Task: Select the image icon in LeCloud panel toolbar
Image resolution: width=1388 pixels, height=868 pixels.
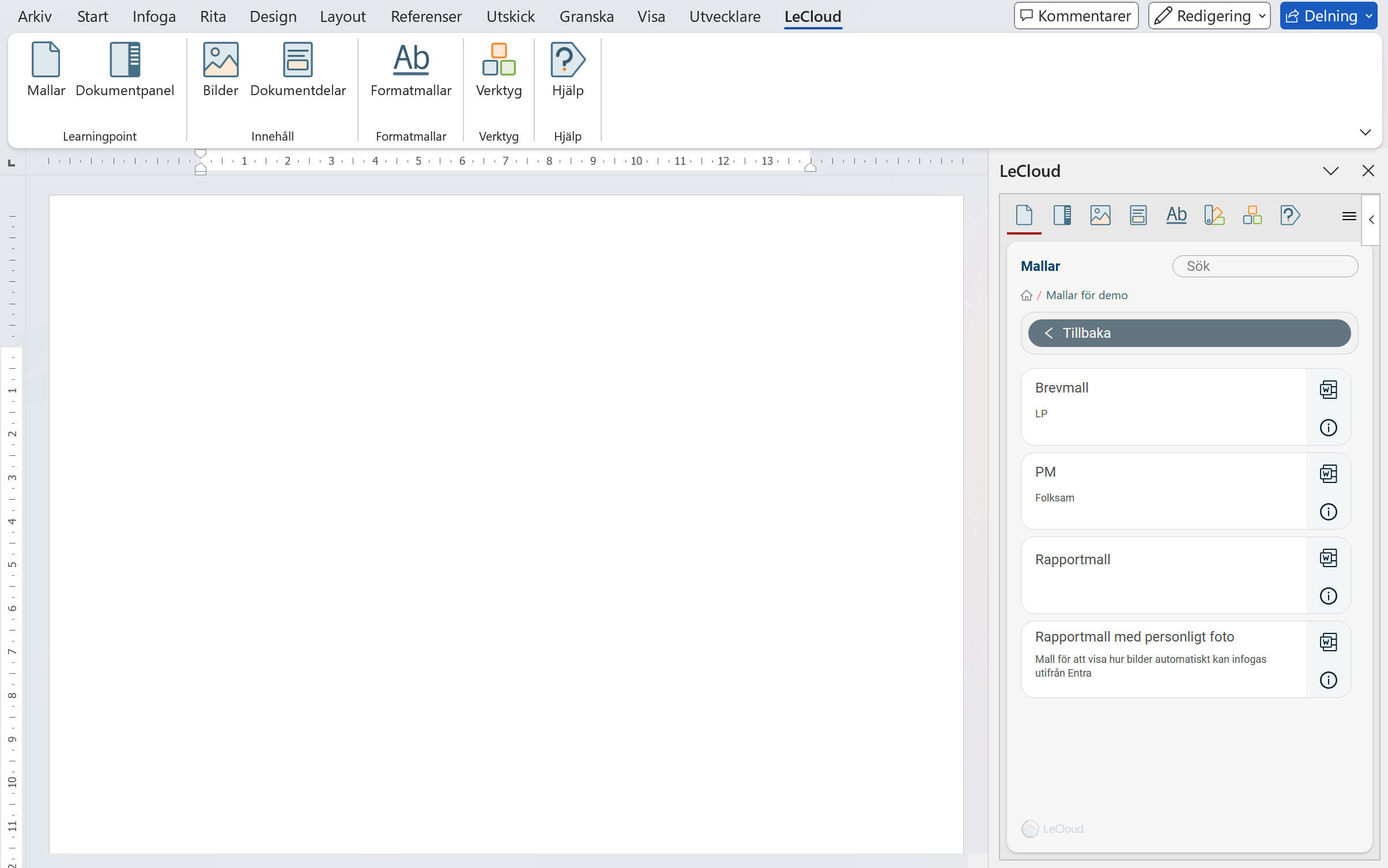Action: point(1100,216)
